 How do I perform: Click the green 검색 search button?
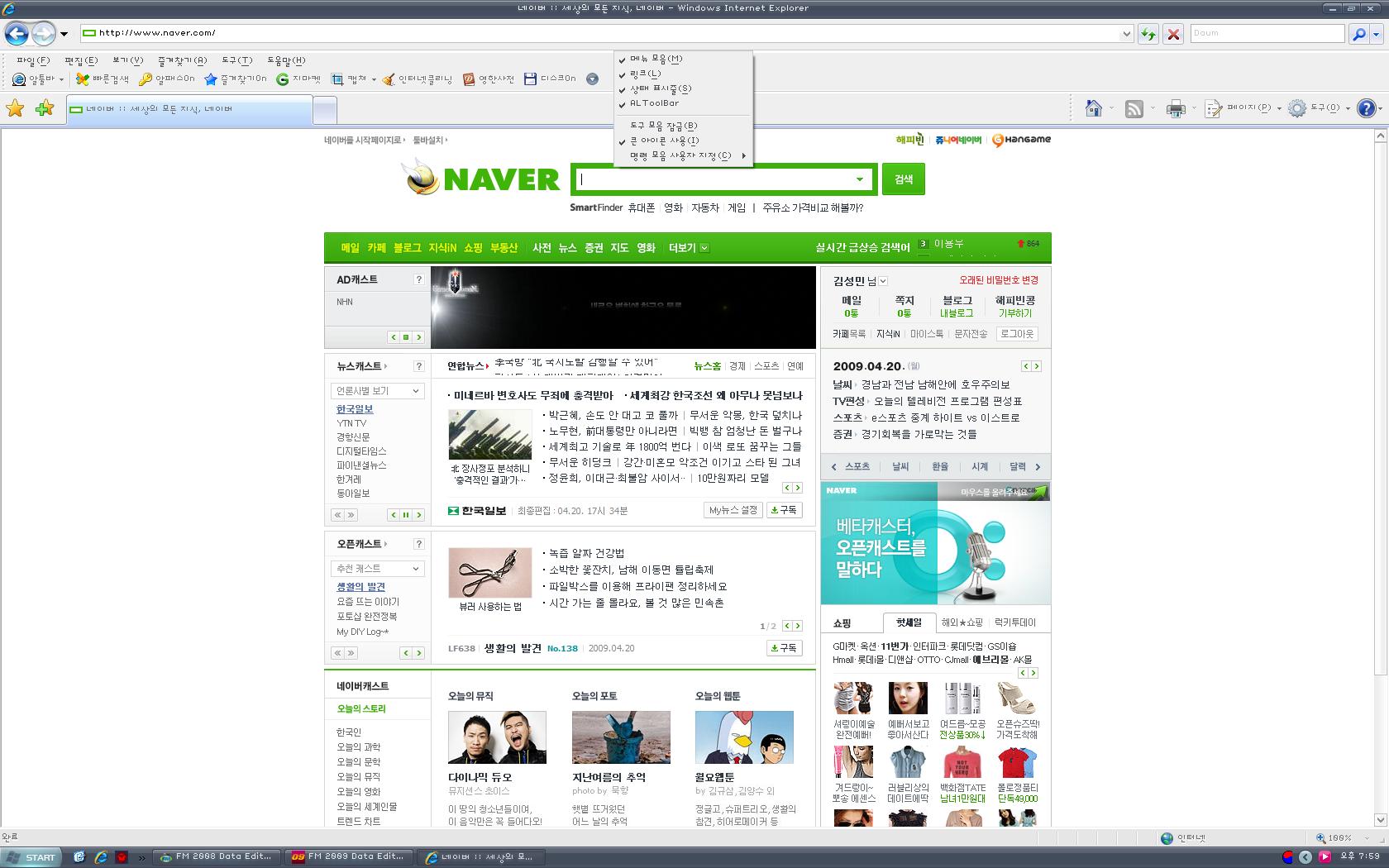tap(904, 179)
